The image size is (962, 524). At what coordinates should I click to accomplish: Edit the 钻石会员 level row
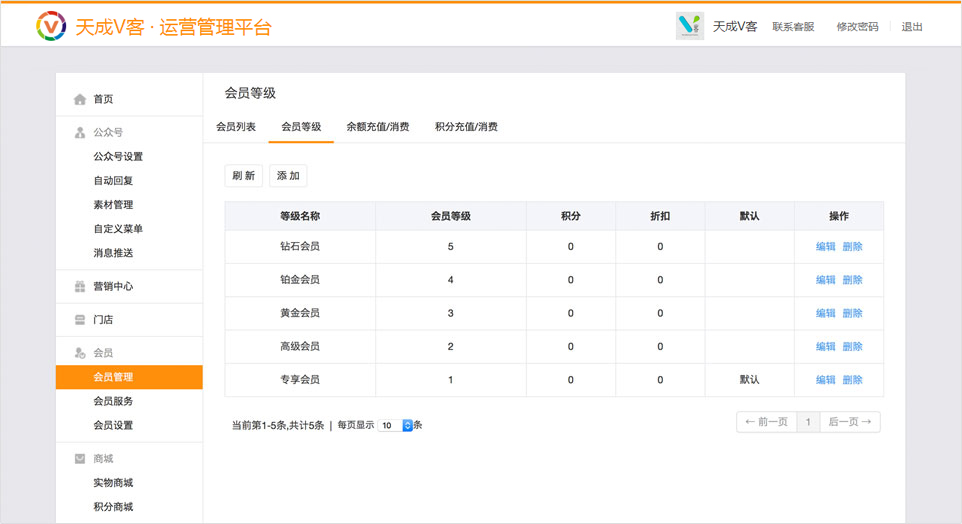pyautogui.click(x=825, y=247)
